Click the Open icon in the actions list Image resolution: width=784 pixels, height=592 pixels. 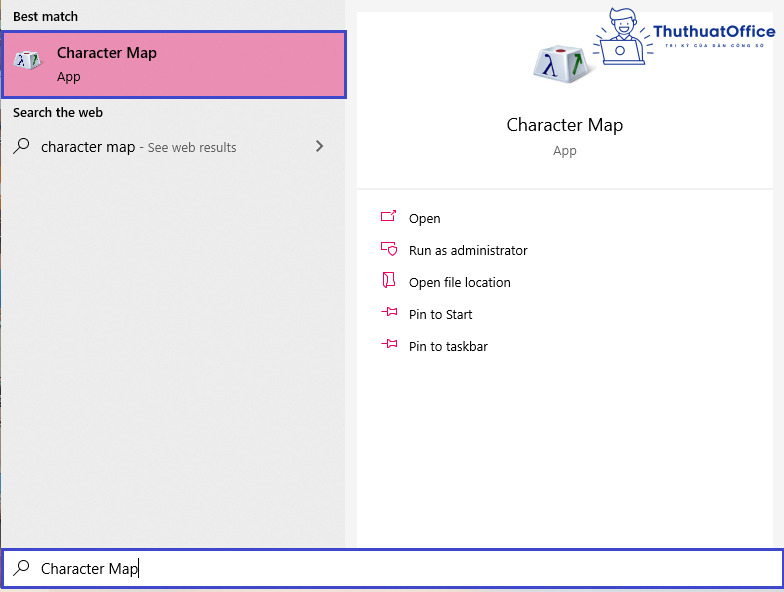click(x=389, y=218)
